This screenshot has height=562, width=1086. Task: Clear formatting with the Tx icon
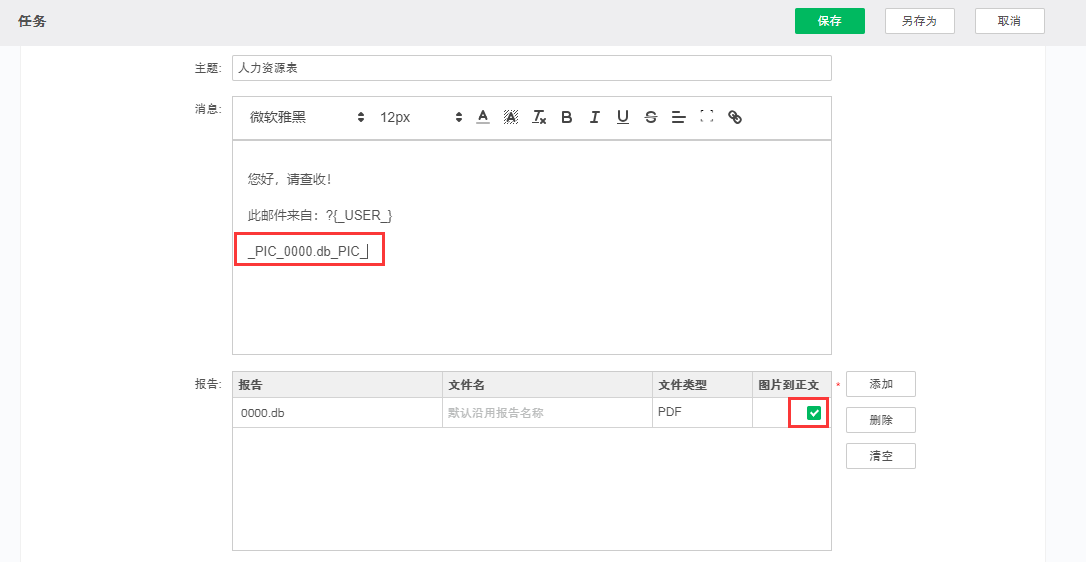coord(539,117)
